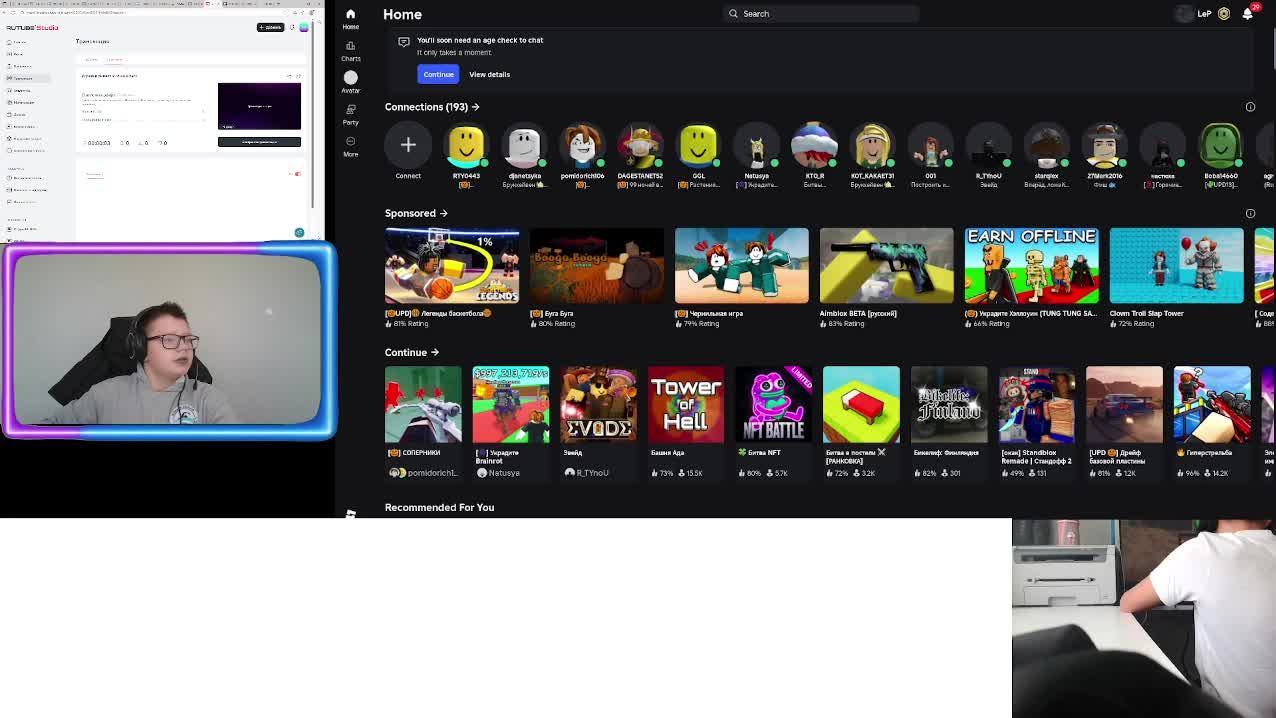Screen dimensions: 1276x718
Task: Open squid-game style sponsored thumbnail
Action: coord(742,266)
